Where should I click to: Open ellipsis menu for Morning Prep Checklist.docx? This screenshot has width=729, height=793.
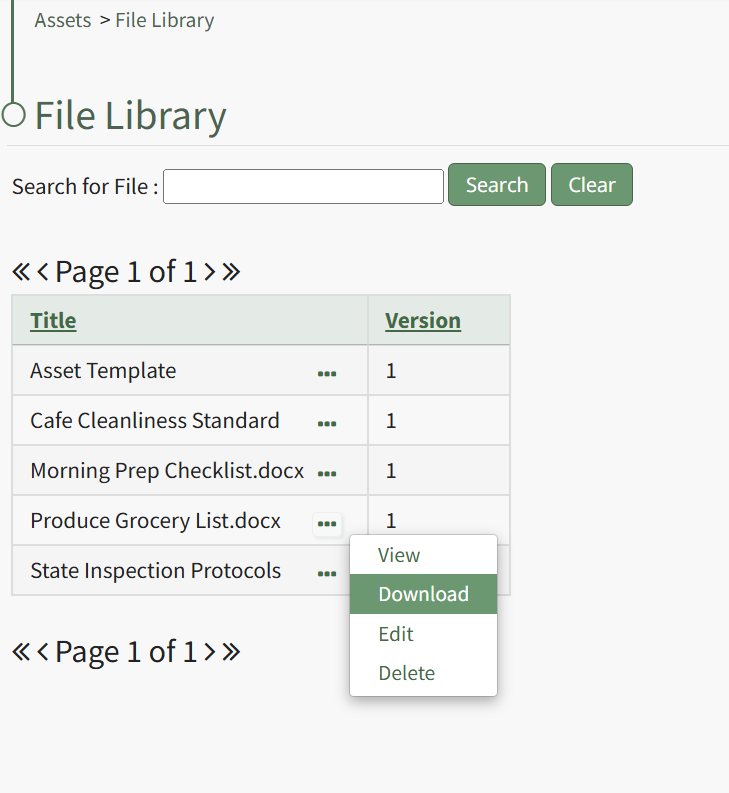(x=327, y=473)
